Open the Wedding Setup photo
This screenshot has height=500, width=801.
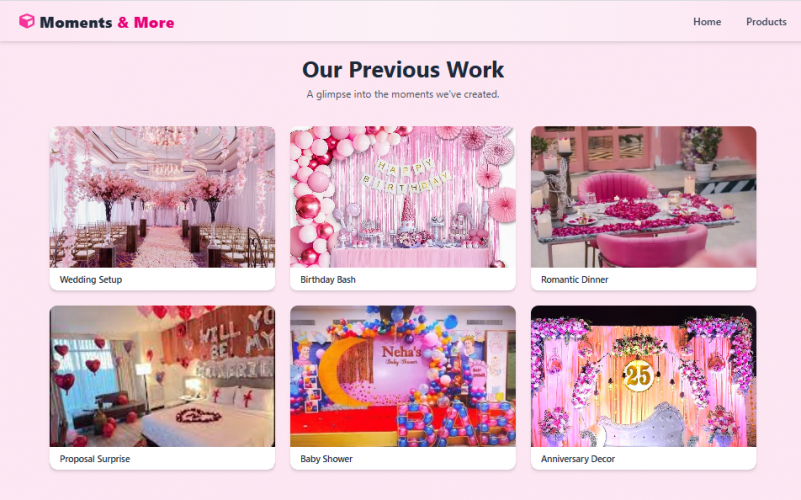click(162, 197)
